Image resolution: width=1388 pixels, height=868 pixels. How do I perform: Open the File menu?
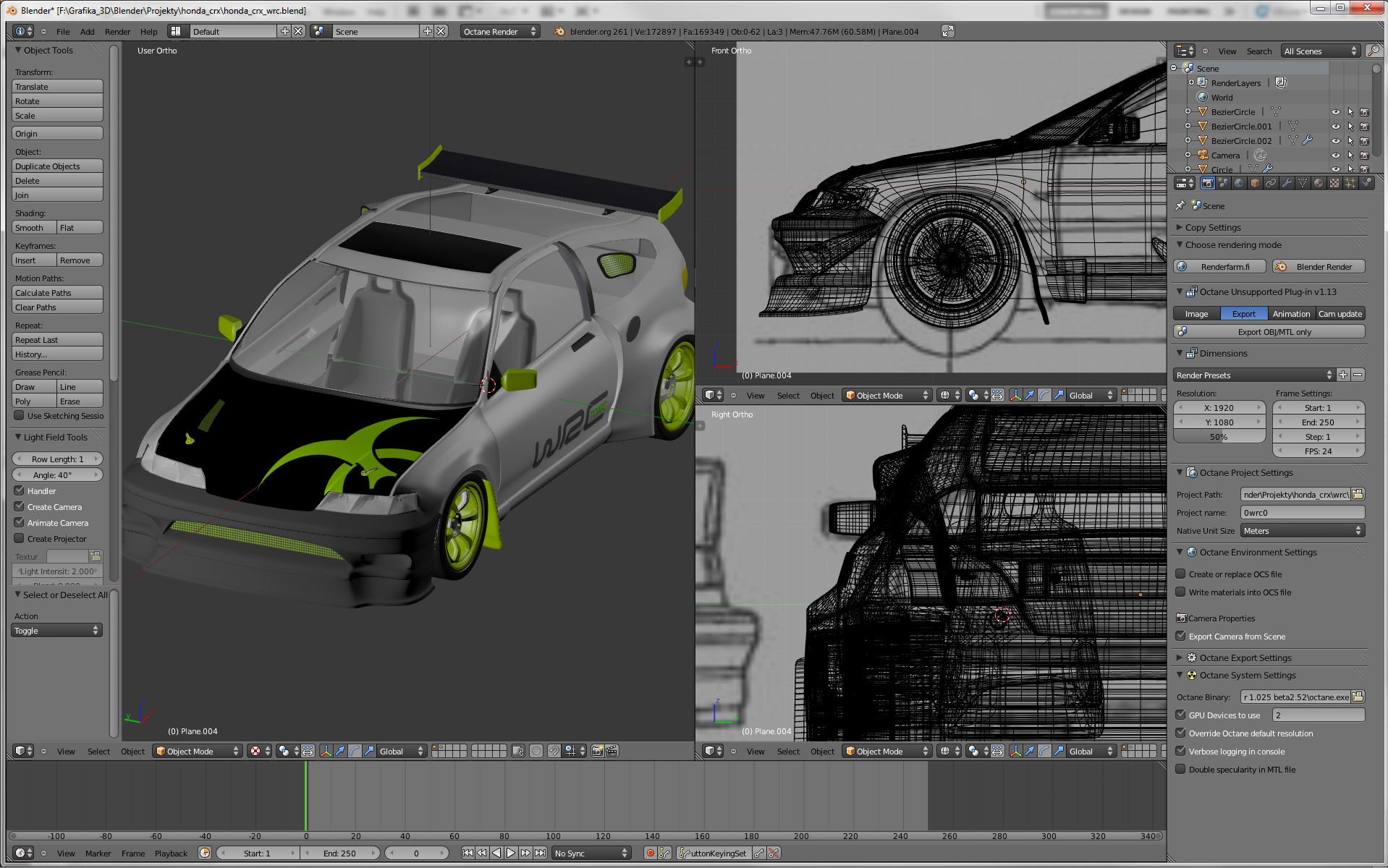point(63,32)
